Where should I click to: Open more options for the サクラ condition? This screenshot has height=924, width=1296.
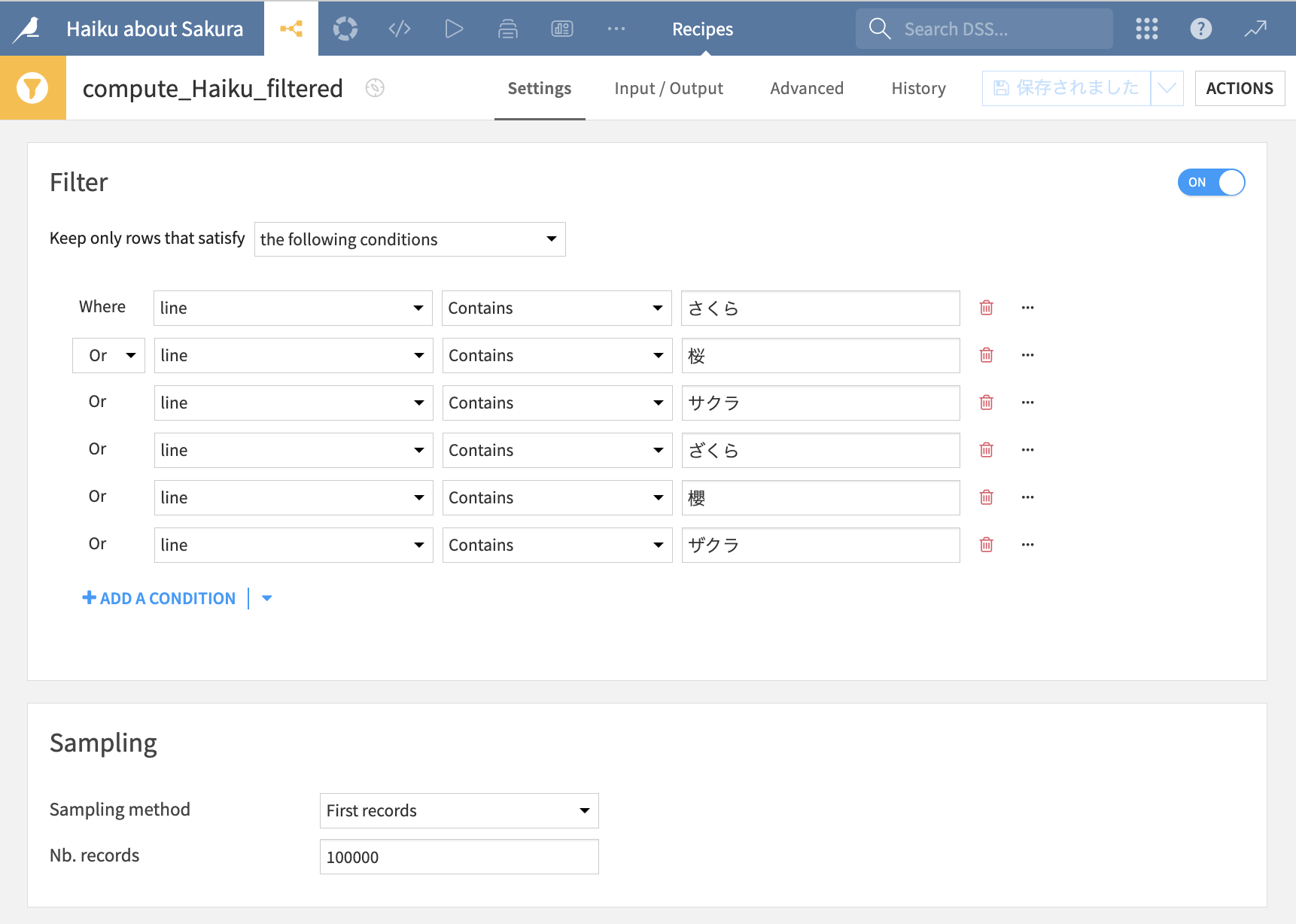[1028, 403]
